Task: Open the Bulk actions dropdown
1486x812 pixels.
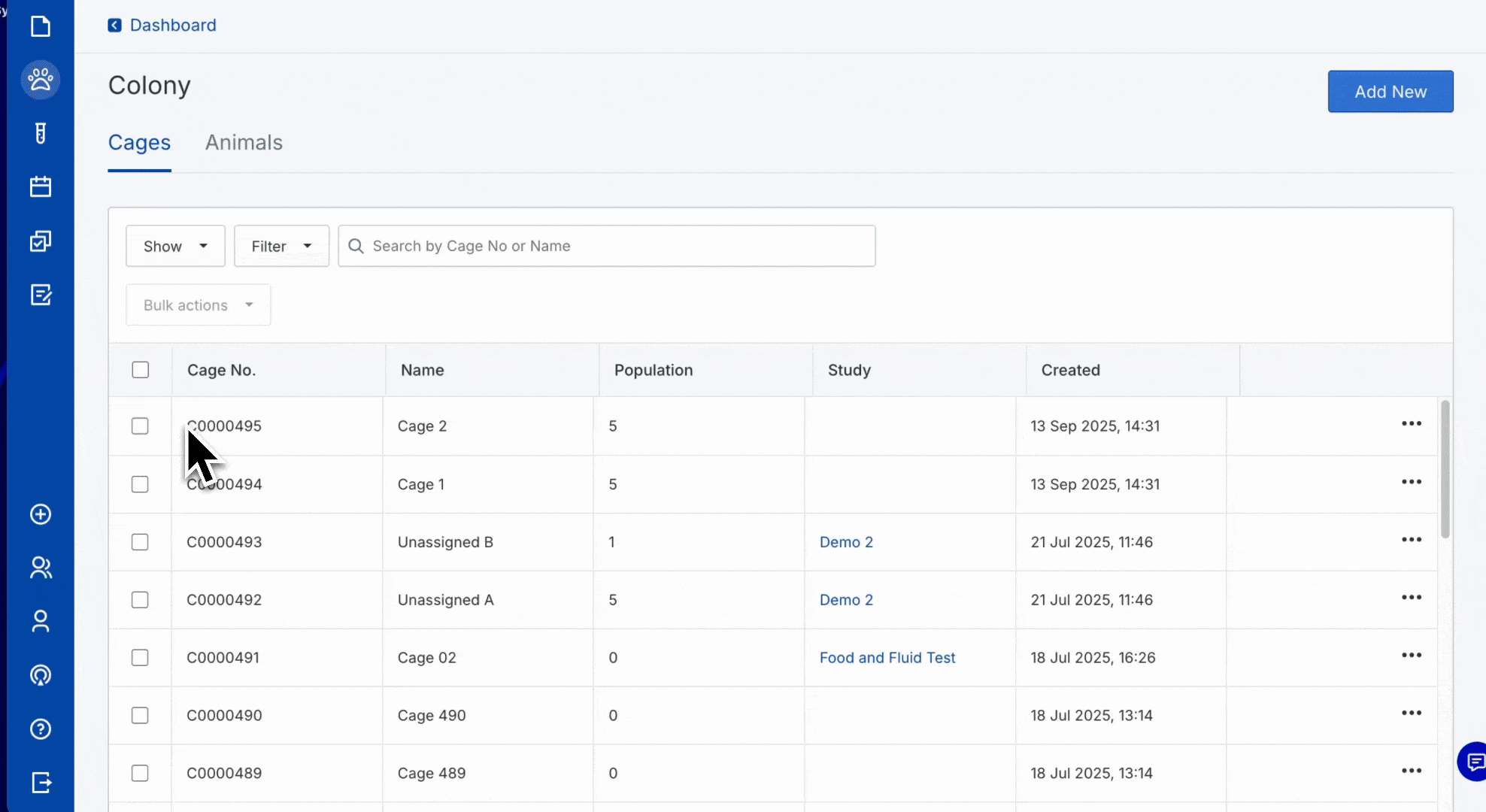Action: tap(197, 304)
